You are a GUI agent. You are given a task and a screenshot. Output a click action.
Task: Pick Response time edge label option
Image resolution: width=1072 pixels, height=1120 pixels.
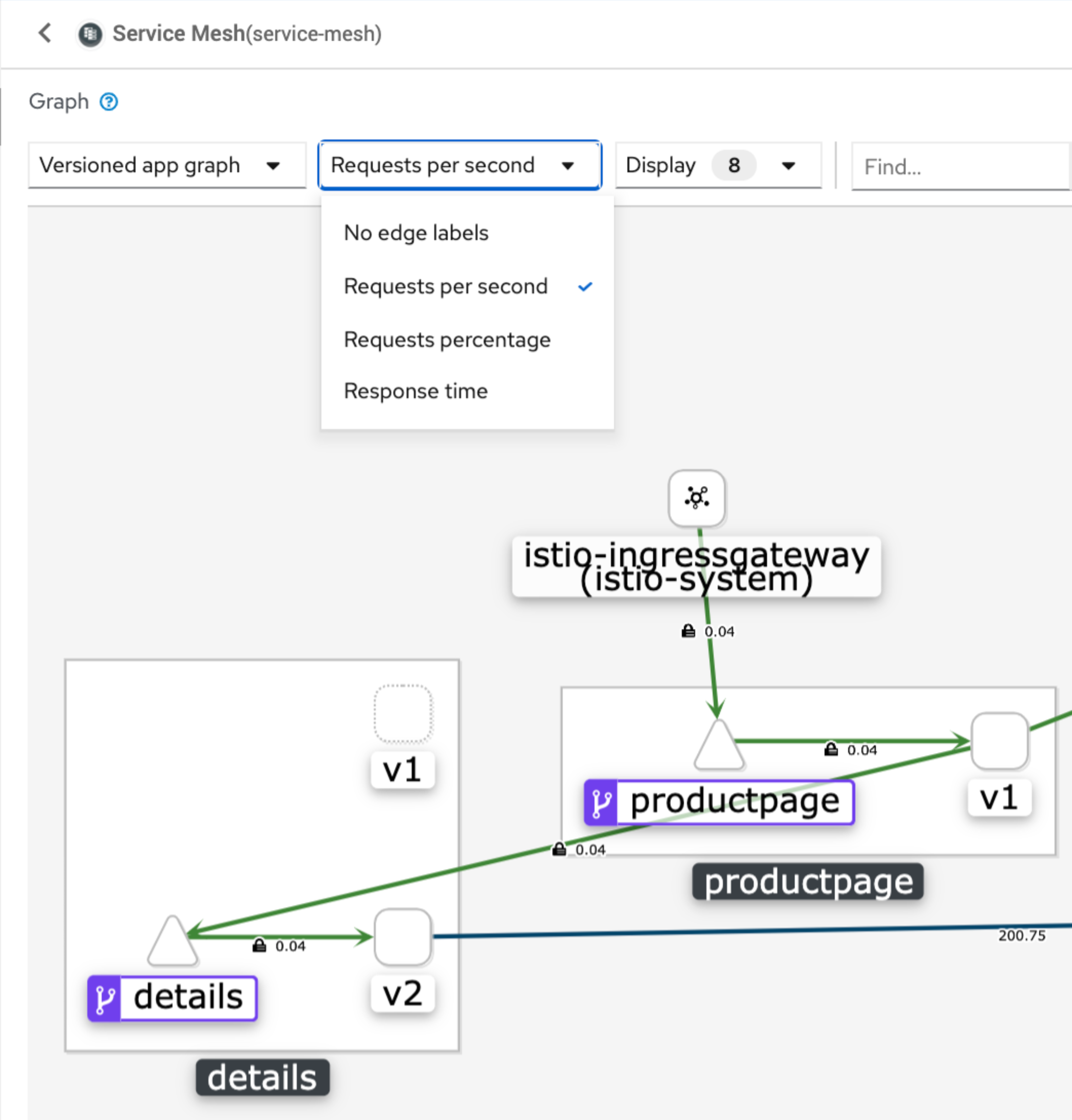pos(415,392)
